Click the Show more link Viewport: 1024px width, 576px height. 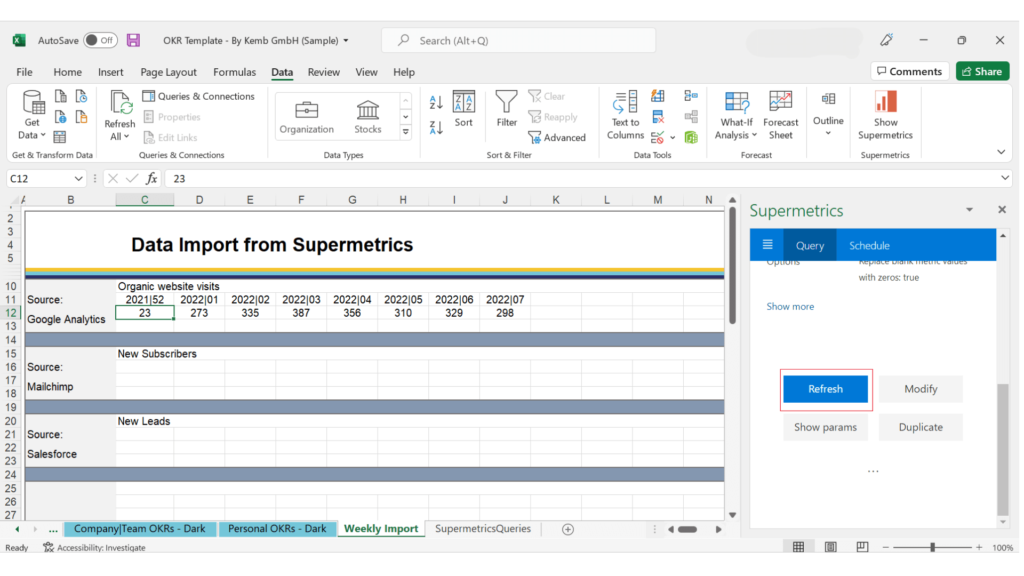click(790, 306)
